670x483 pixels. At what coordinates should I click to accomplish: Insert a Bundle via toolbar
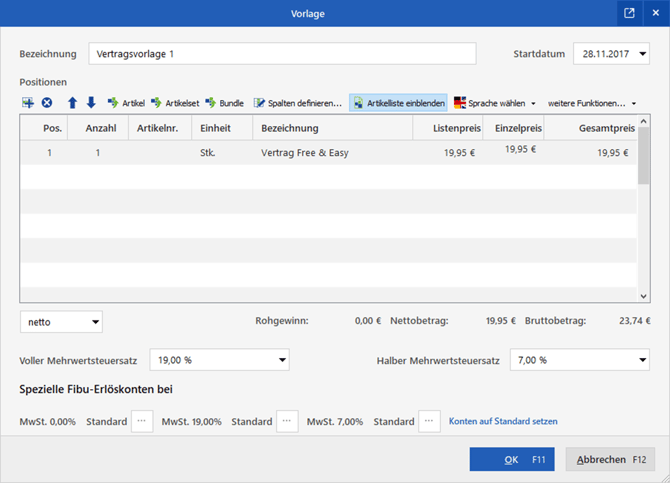[x=224, y=103]
